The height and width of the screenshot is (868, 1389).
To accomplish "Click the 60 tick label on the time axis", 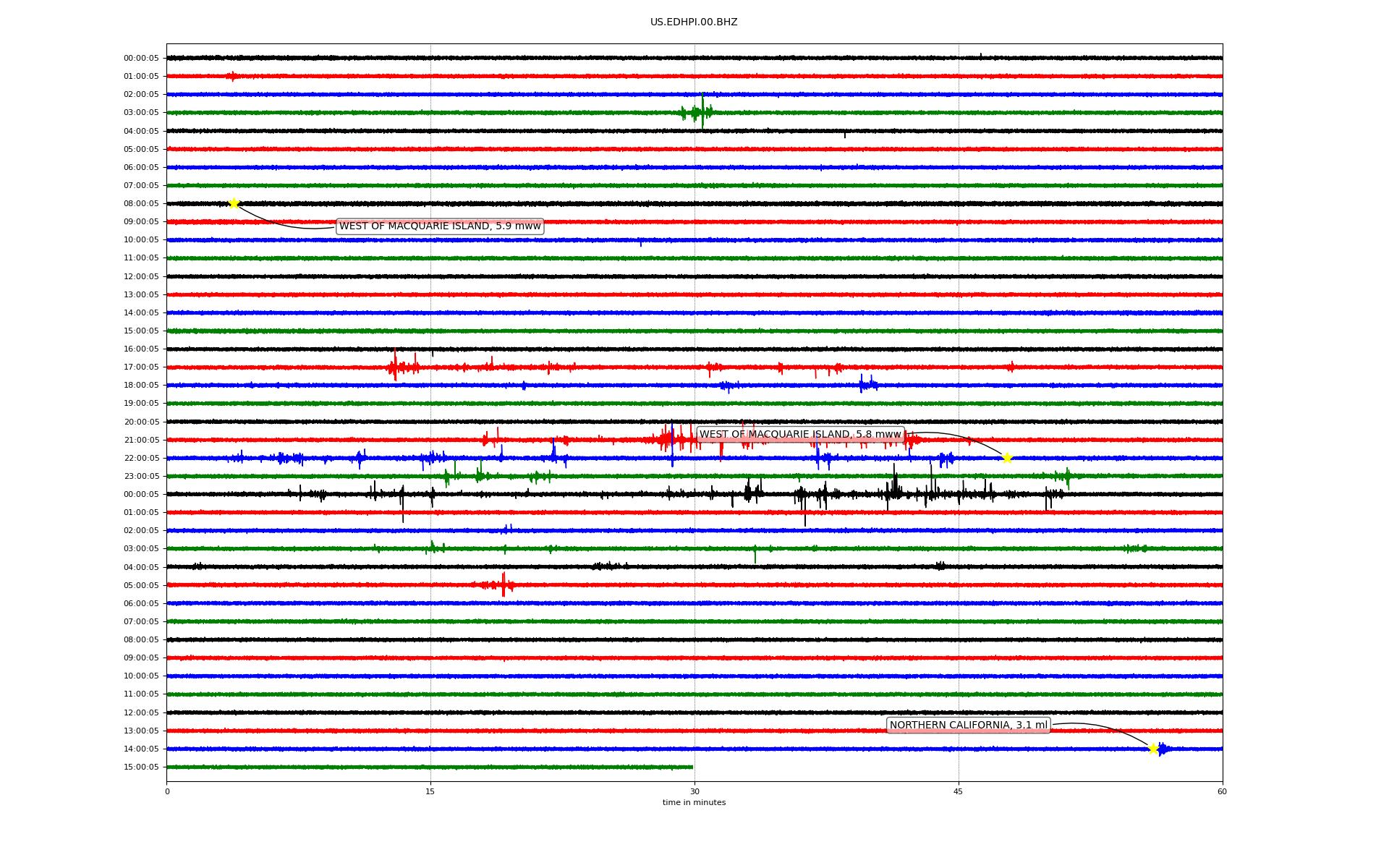I will [x=1222, y=791].
